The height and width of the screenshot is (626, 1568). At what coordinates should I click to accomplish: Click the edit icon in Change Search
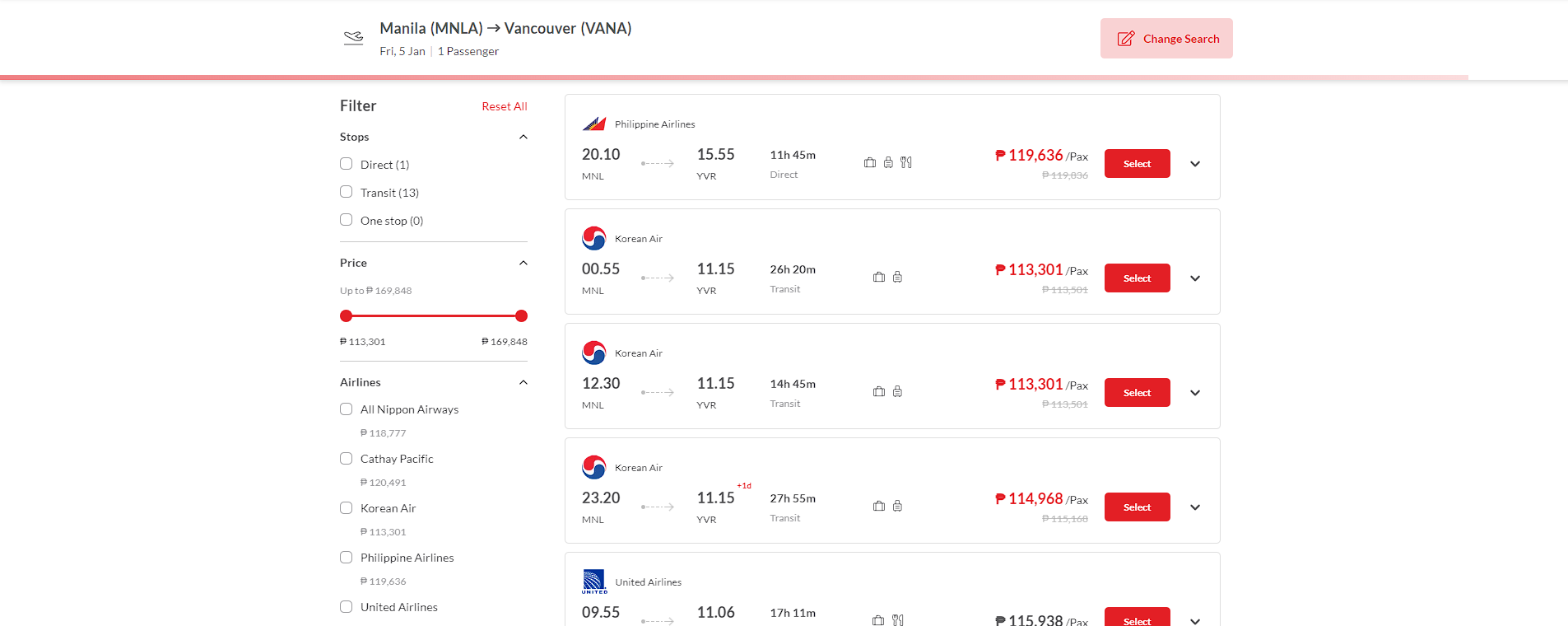click(1125, 39)
